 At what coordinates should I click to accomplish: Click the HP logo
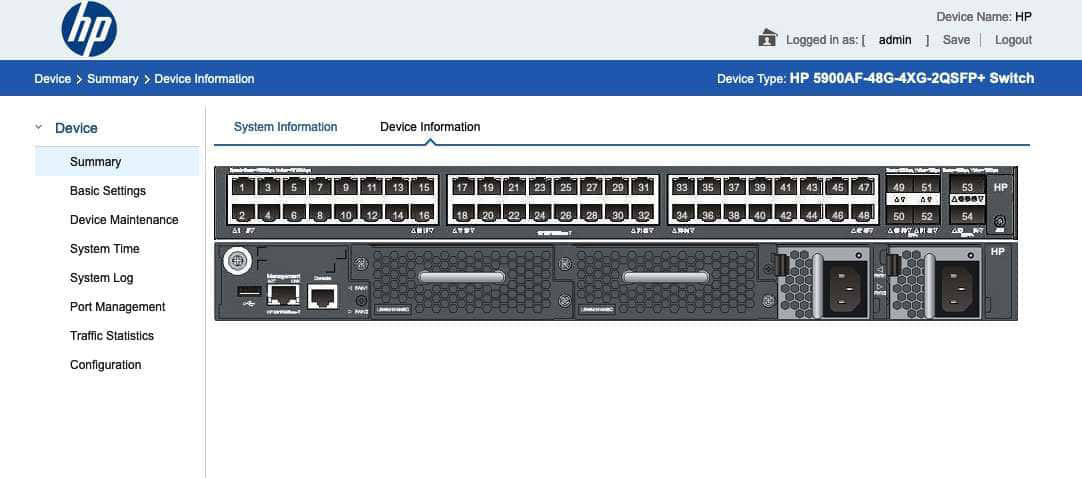pyautogui.click(x=89, y=29)
